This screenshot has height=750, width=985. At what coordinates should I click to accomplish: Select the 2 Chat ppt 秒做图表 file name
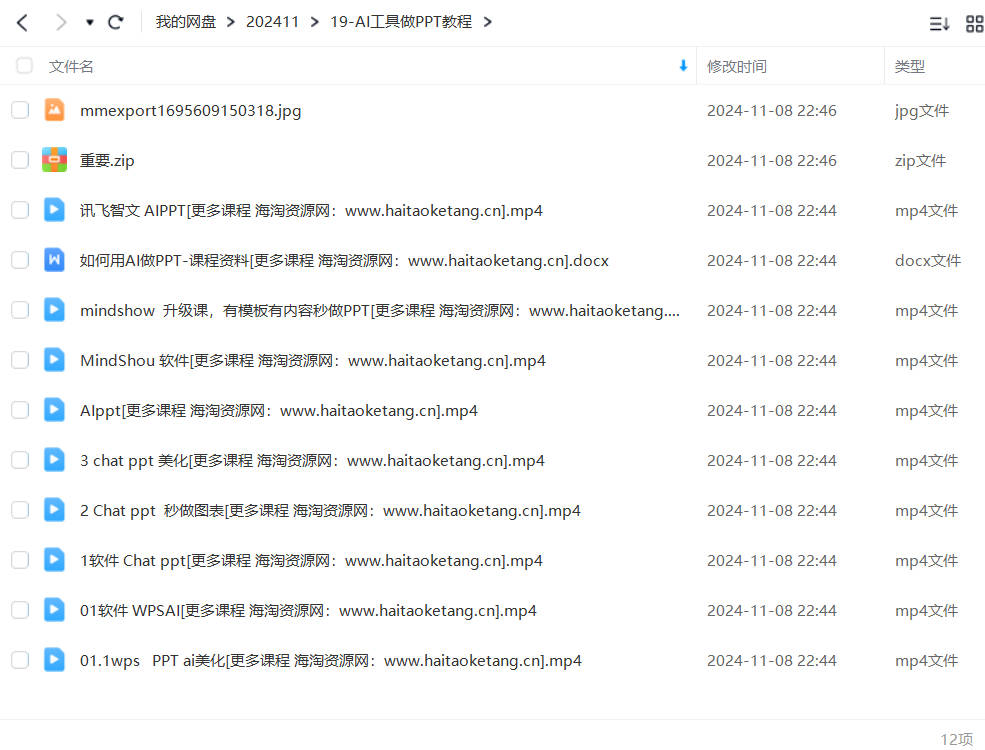[x=330, y=511]
